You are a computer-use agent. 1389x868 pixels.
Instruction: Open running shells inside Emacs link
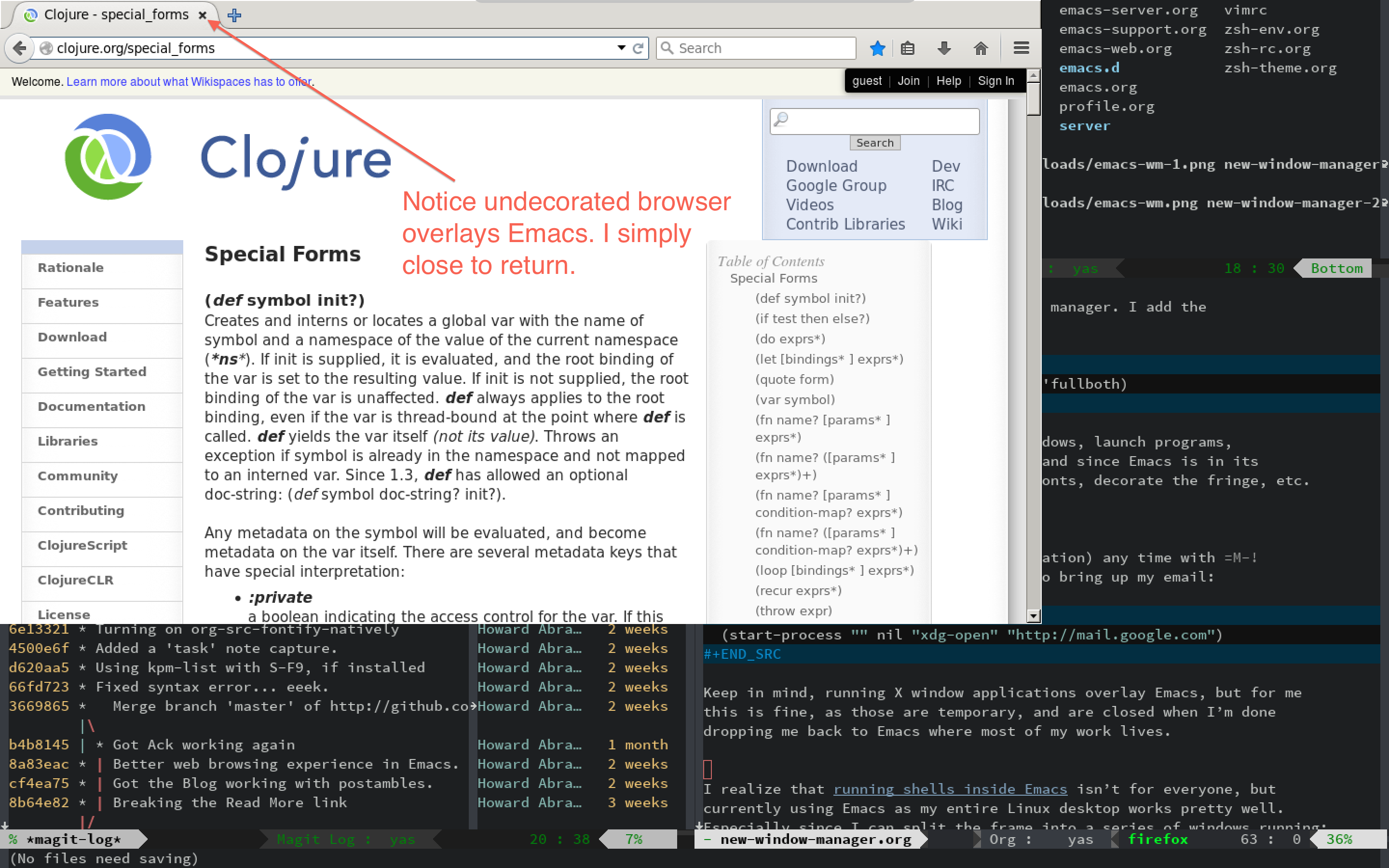pyautogui.click(x=950, y=789)
